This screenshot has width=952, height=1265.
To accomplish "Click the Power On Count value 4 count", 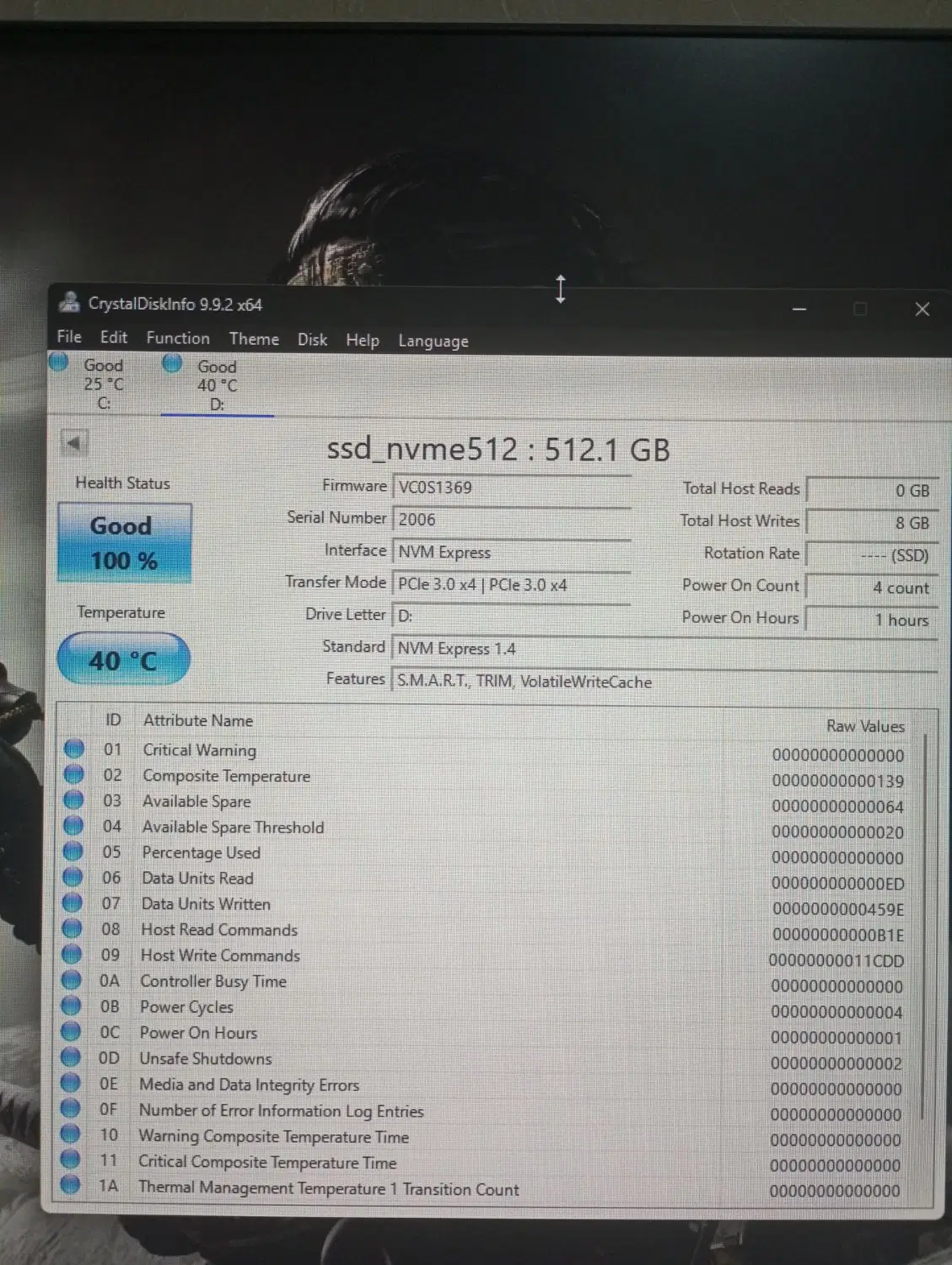I will click(872, 587).
